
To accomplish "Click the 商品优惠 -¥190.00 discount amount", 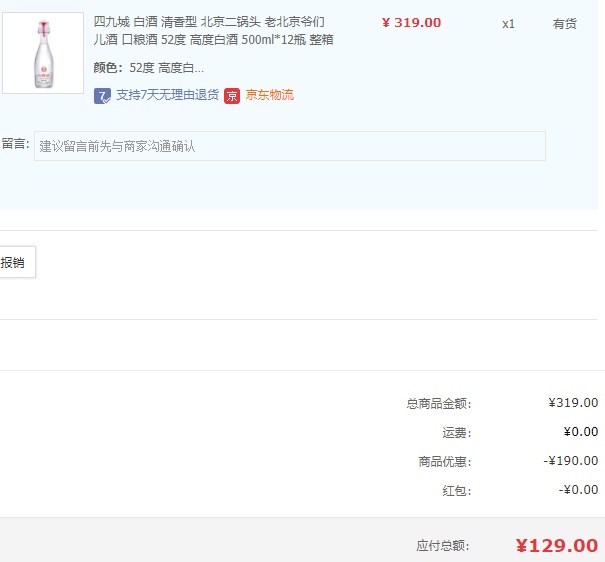I will click(x=571, y=461).
